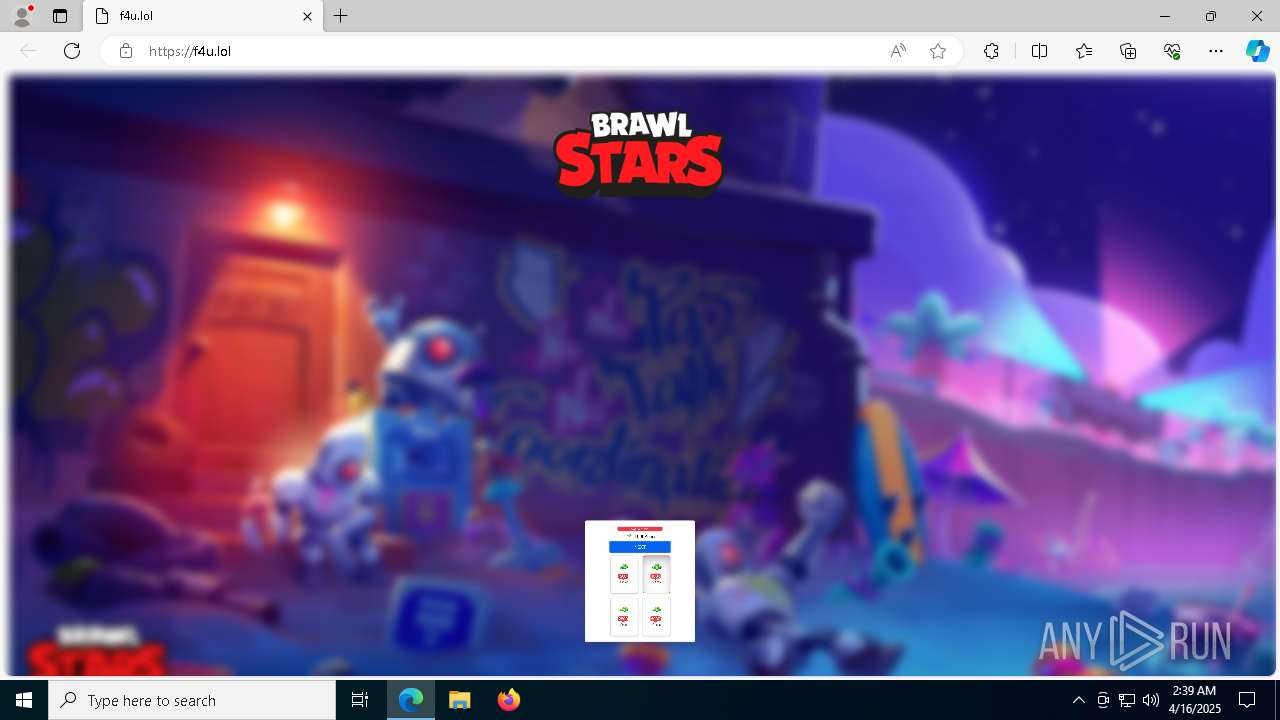
Task: Open network settings tray icon
Action: (x=1127, y=700)
